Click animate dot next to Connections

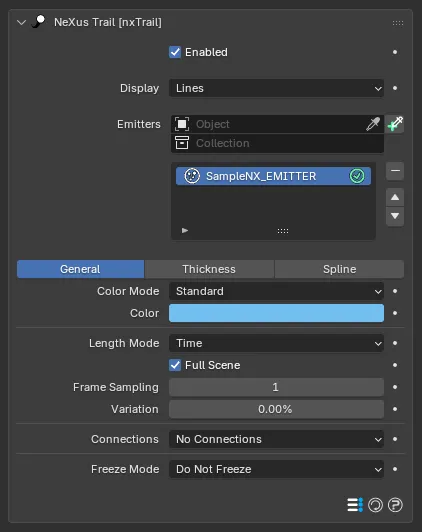click(395, 439)
